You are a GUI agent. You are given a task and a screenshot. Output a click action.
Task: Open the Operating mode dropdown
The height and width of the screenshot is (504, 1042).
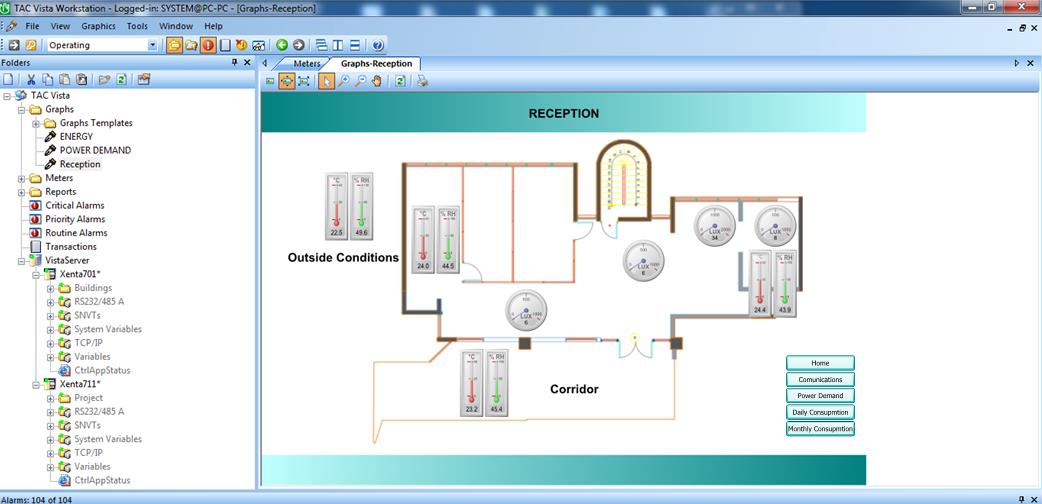click(x=152, y=45)
